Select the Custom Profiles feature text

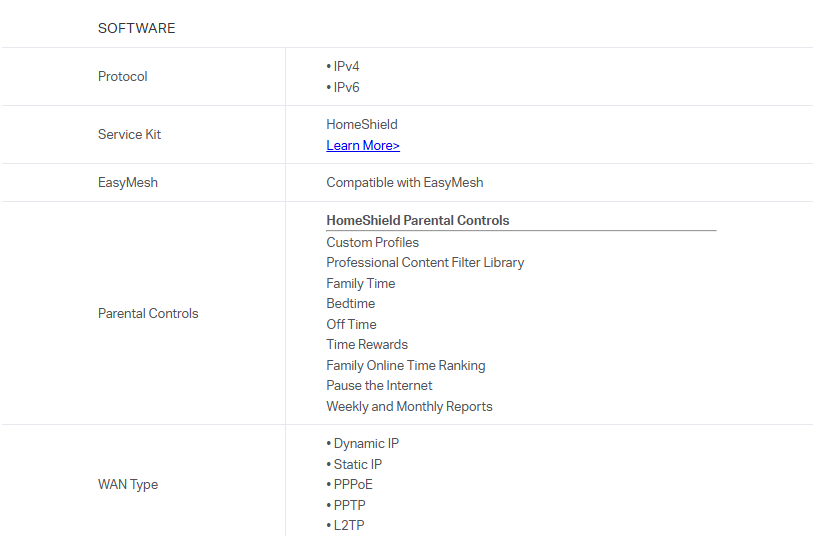click(x=372, y=243)
